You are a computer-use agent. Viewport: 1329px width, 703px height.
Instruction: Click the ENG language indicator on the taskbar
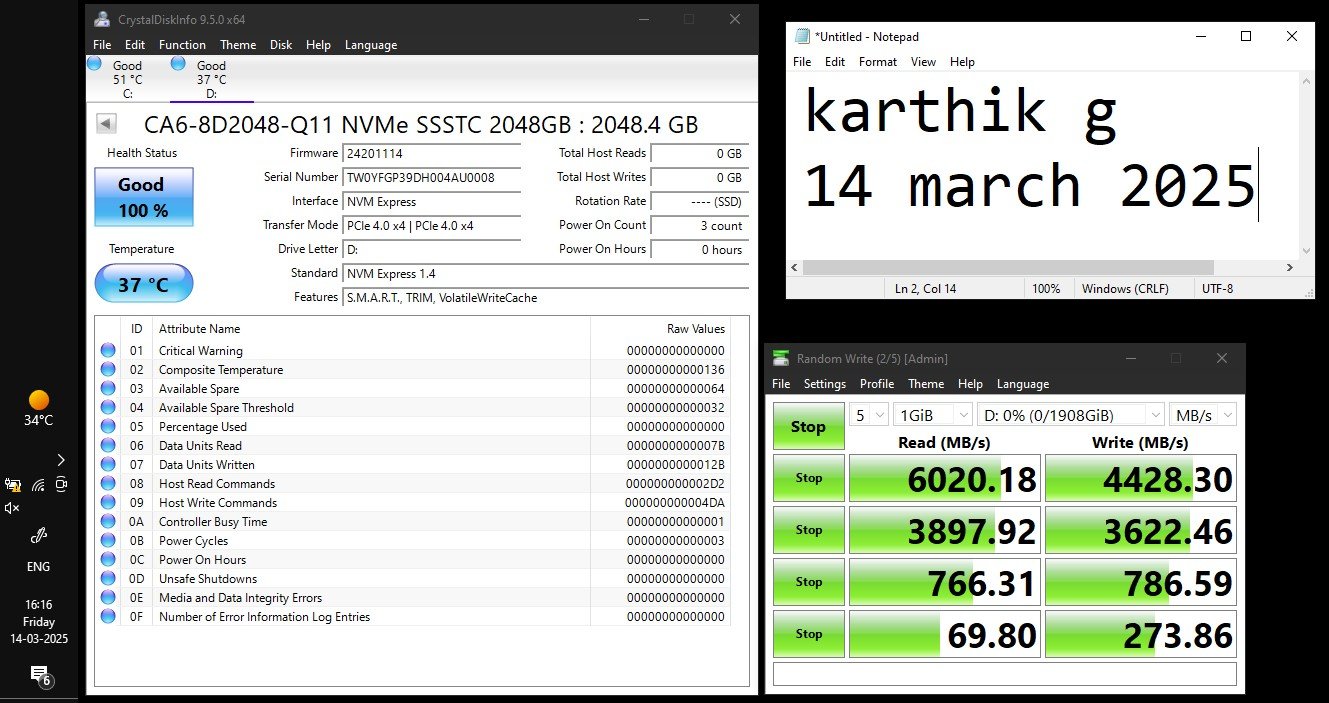[39, 567]
